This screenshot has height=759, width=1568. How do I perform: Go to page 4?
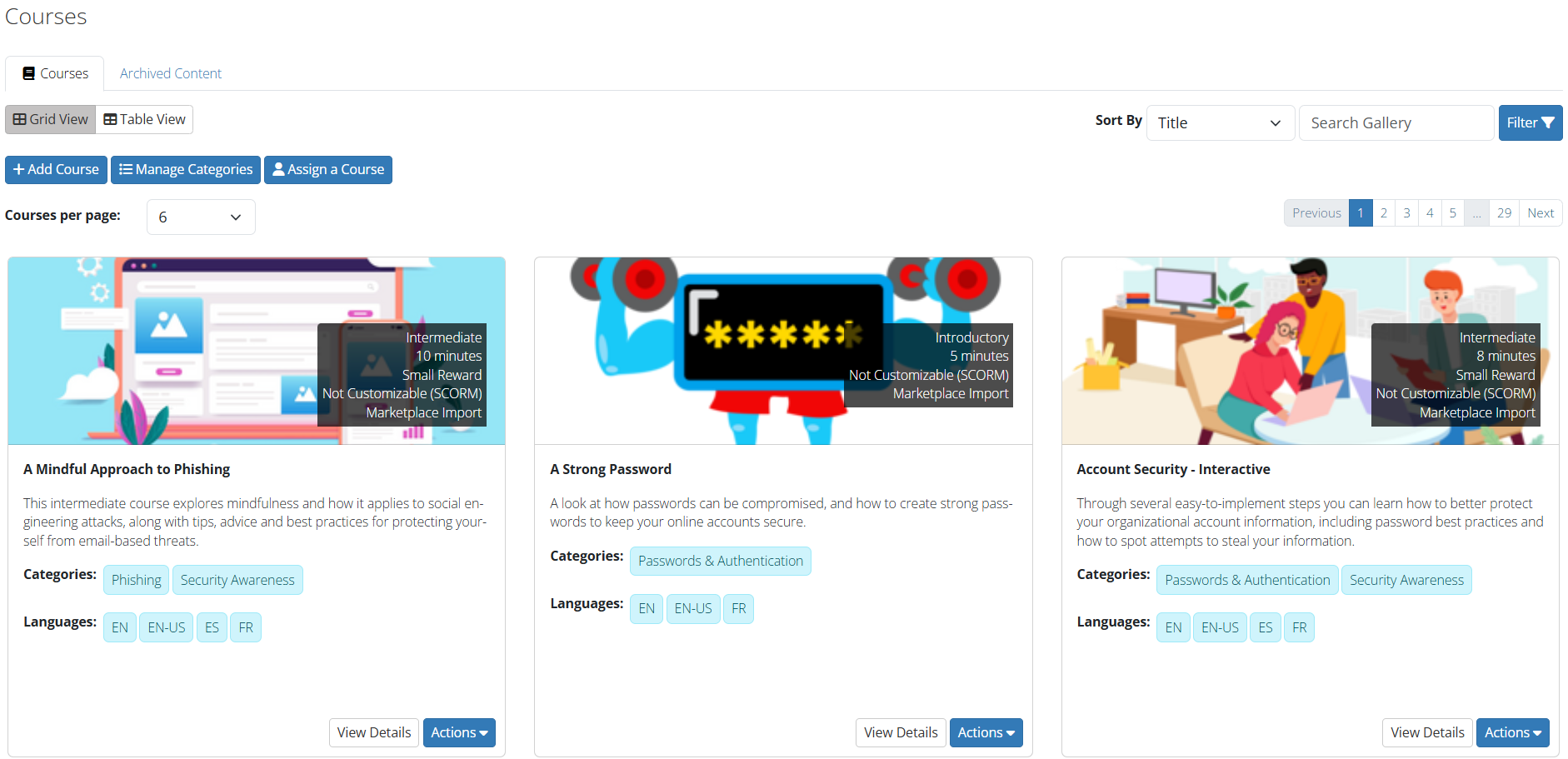[x=1430, y=213]
